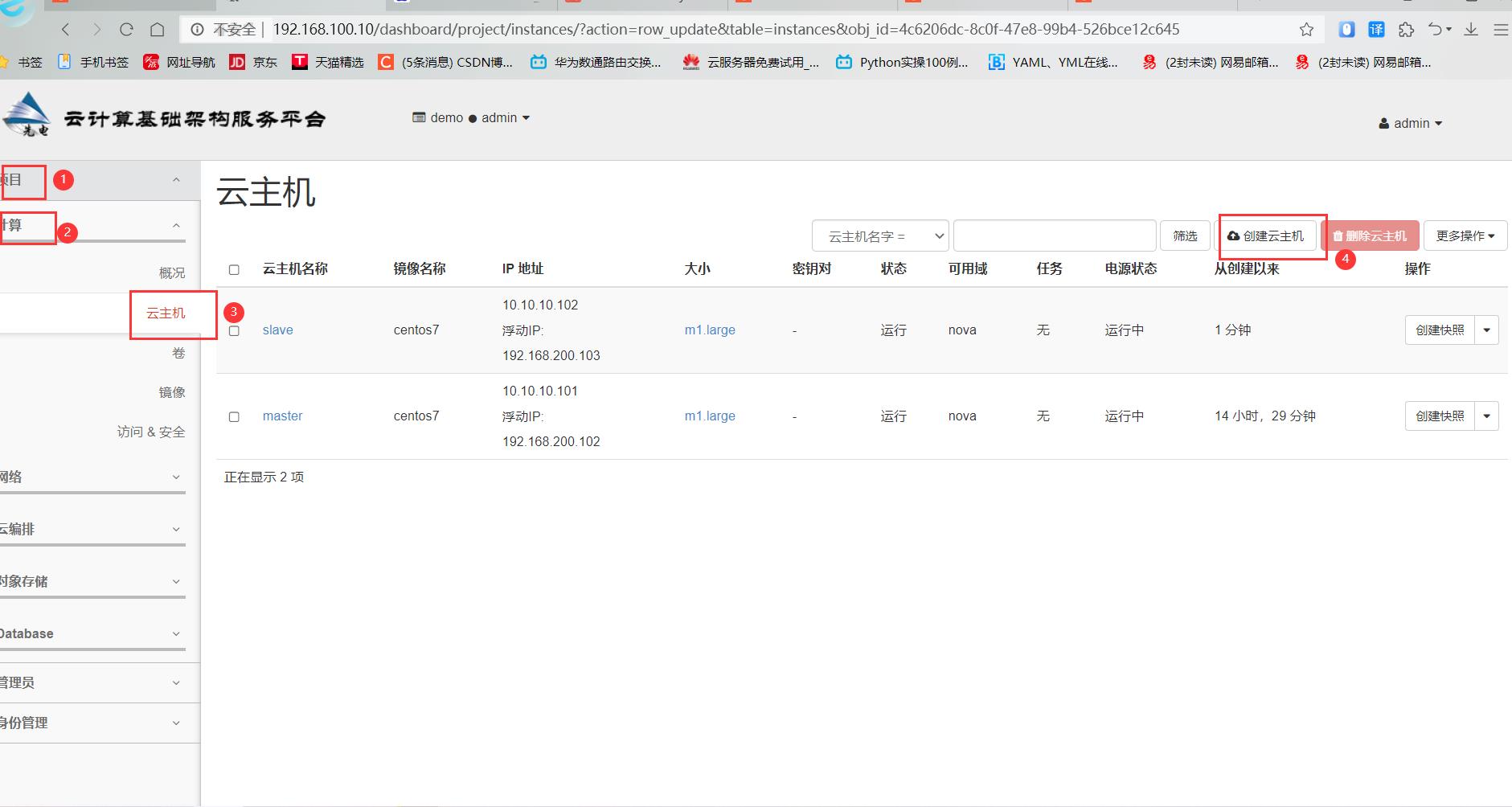Open the admin user menu at top right

tap(1411, 124)
